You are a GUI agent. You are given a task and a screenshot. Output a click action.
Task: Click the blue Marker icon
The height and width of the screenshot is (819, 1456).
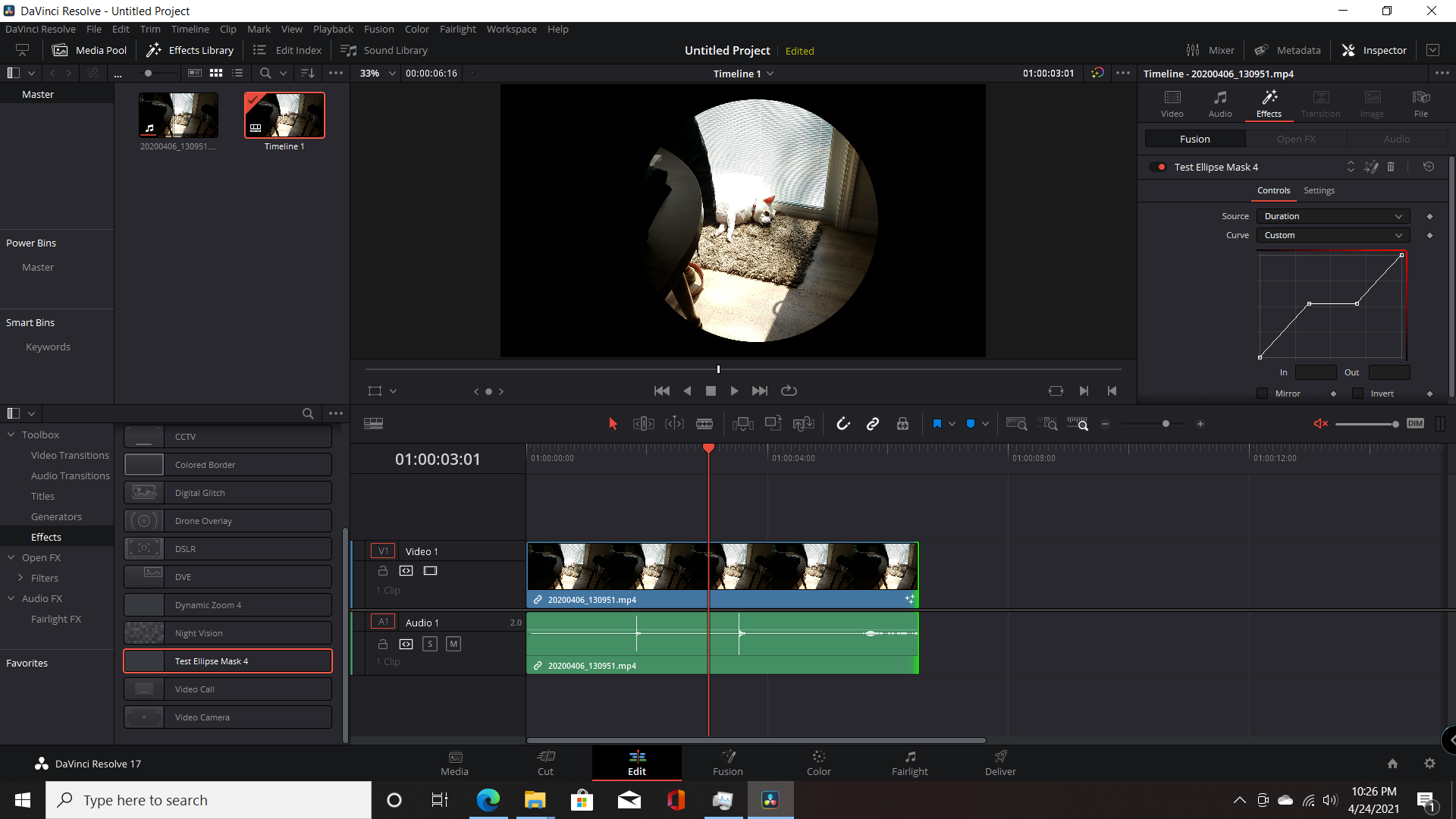click(x=971, y=424)
